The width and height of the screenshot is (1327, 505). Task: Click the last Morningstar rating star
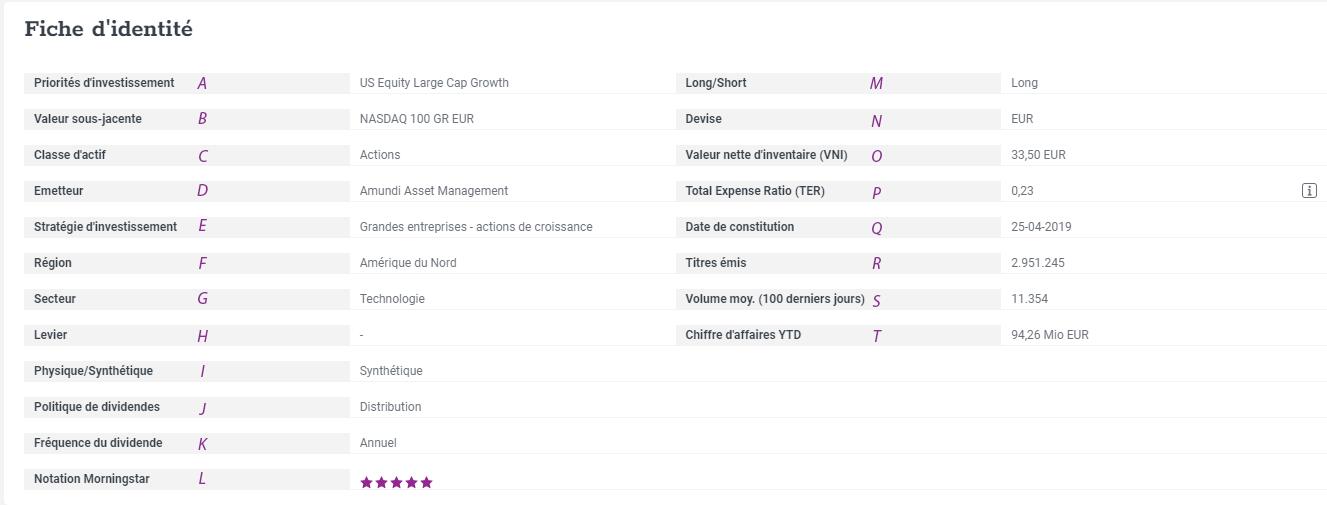click(x=427, y=482)
